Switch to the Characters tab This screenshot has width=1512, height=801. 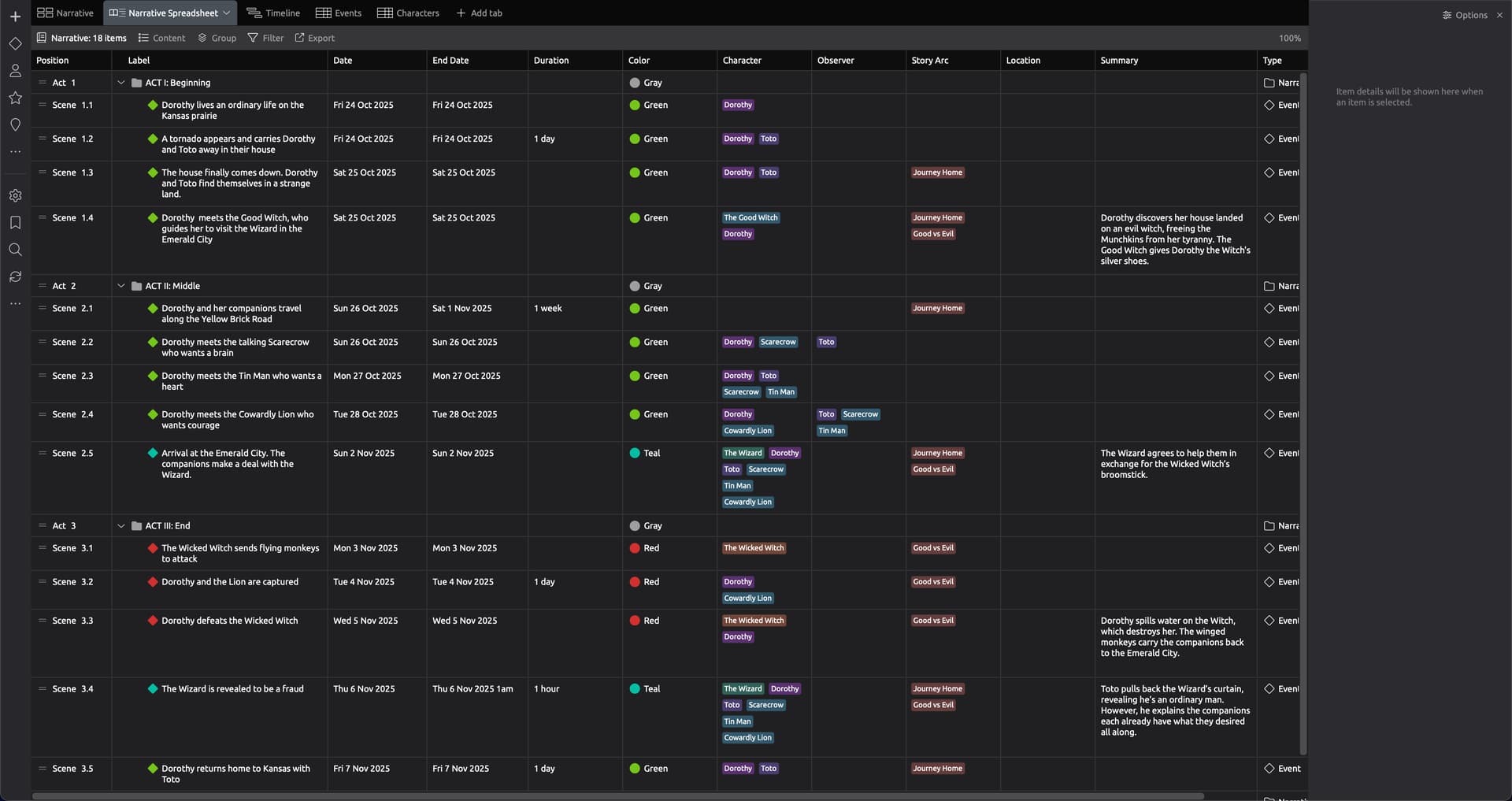(x=408, y=13)
